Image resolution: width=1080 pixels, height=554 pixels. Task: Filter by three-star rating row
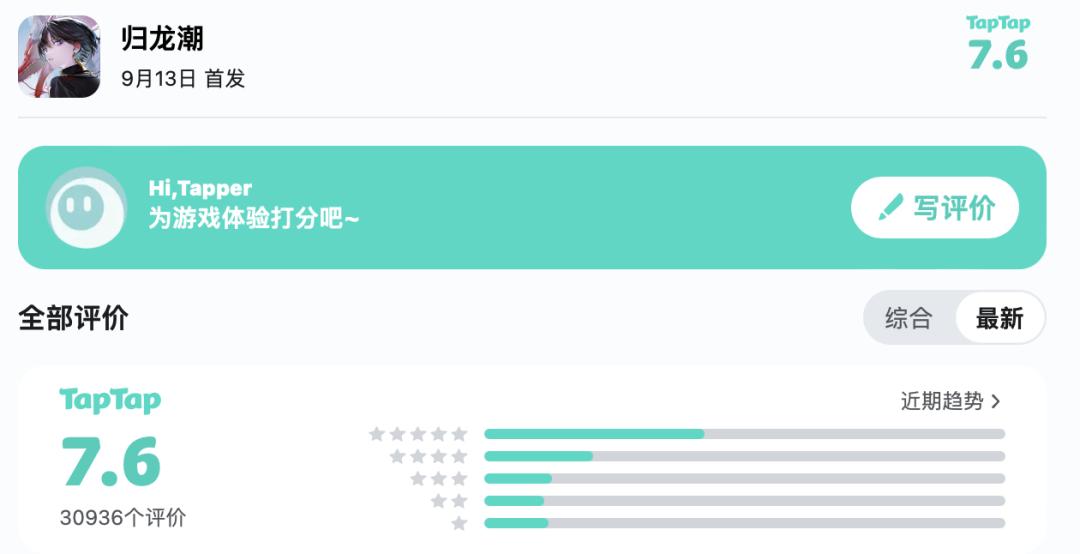[707, 478]
